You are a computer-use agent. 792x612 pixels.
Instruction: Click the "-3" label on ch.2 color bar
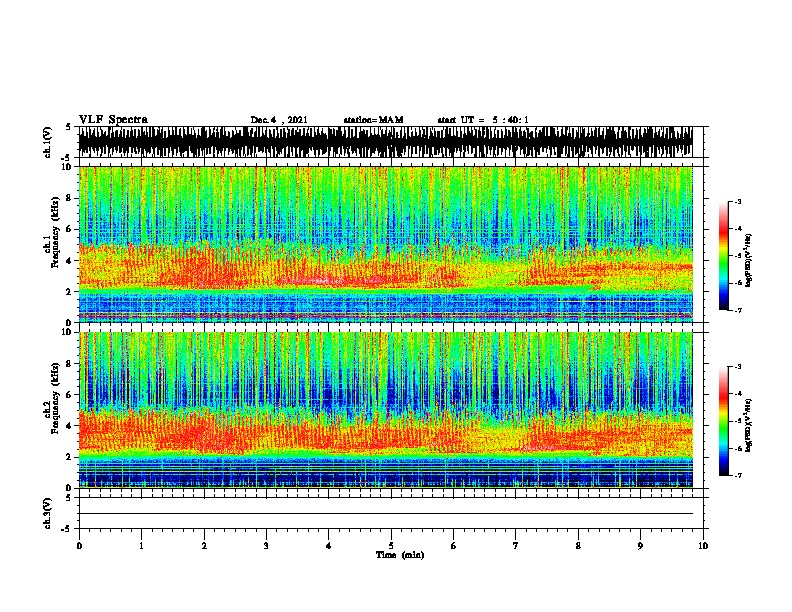[737, 367]
